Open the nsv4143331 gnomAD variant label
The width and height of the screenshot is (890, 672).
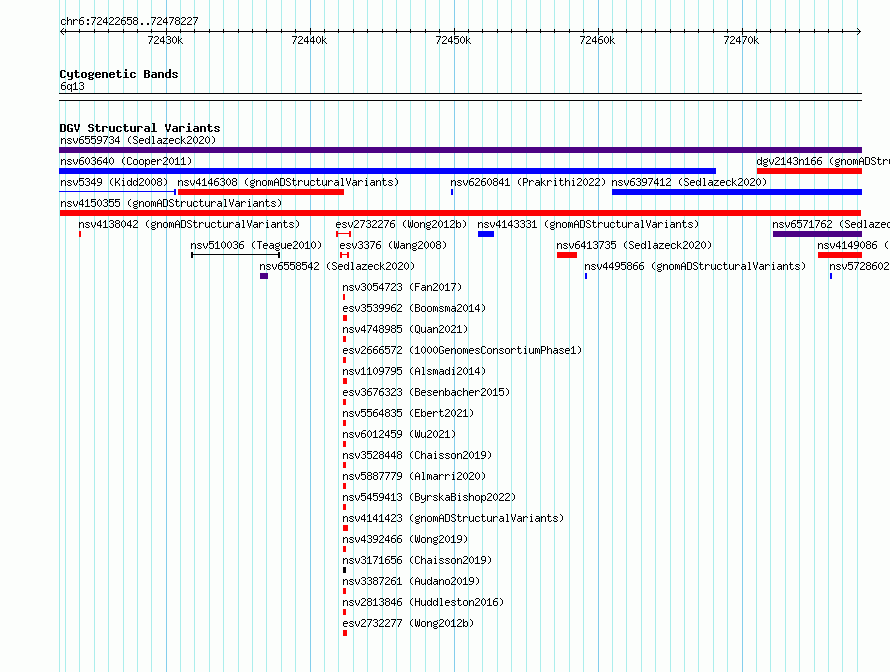[x=588, y=224]
